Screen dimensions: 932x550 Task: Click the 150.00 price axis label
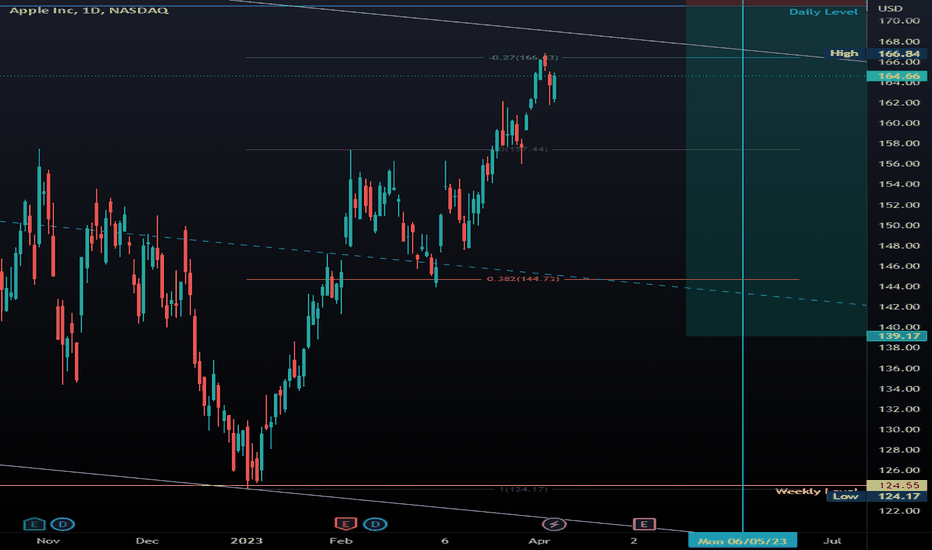click(x=899, y=225)
